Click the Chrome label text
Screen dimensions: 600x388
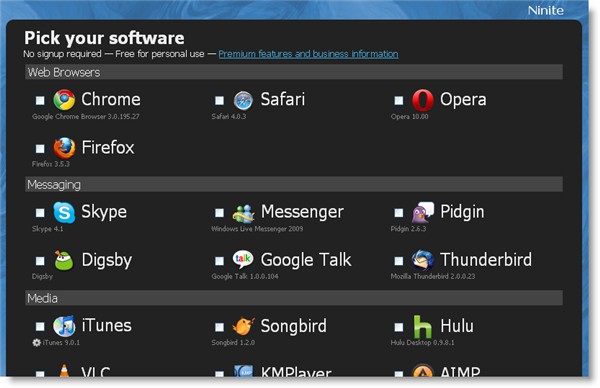(x=111, y=99)
